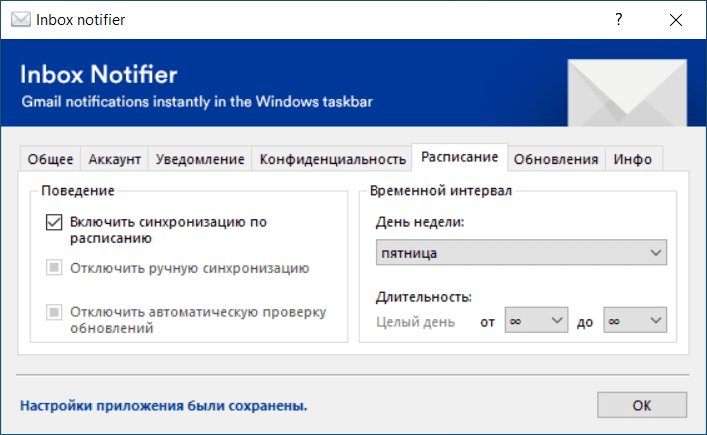Click the 'Целый день' label
The image size is (707, 435).
[x=415, y=322]
